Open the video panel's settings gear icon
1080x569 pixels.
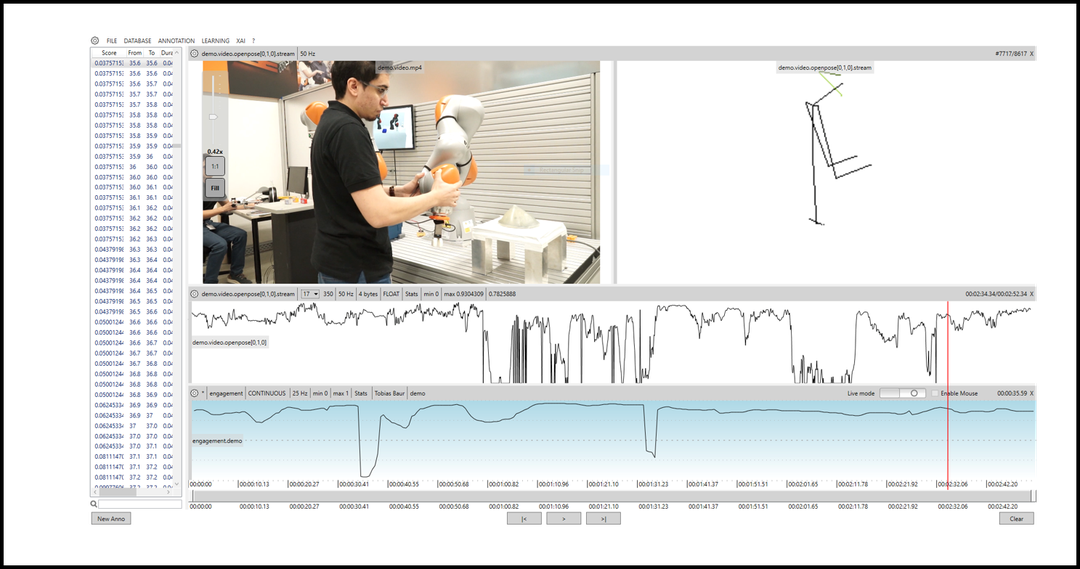pyautogui.click(x=195, y=53)
